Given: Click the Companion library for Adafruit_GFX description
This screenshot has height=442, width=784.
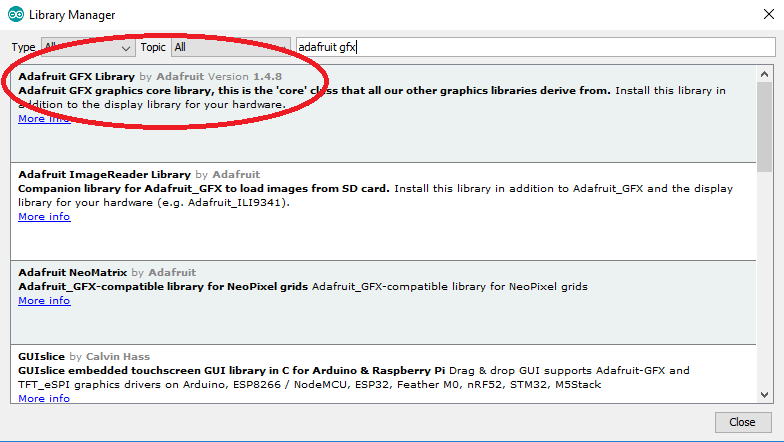Looking at the screenshot, I should 204,188.
